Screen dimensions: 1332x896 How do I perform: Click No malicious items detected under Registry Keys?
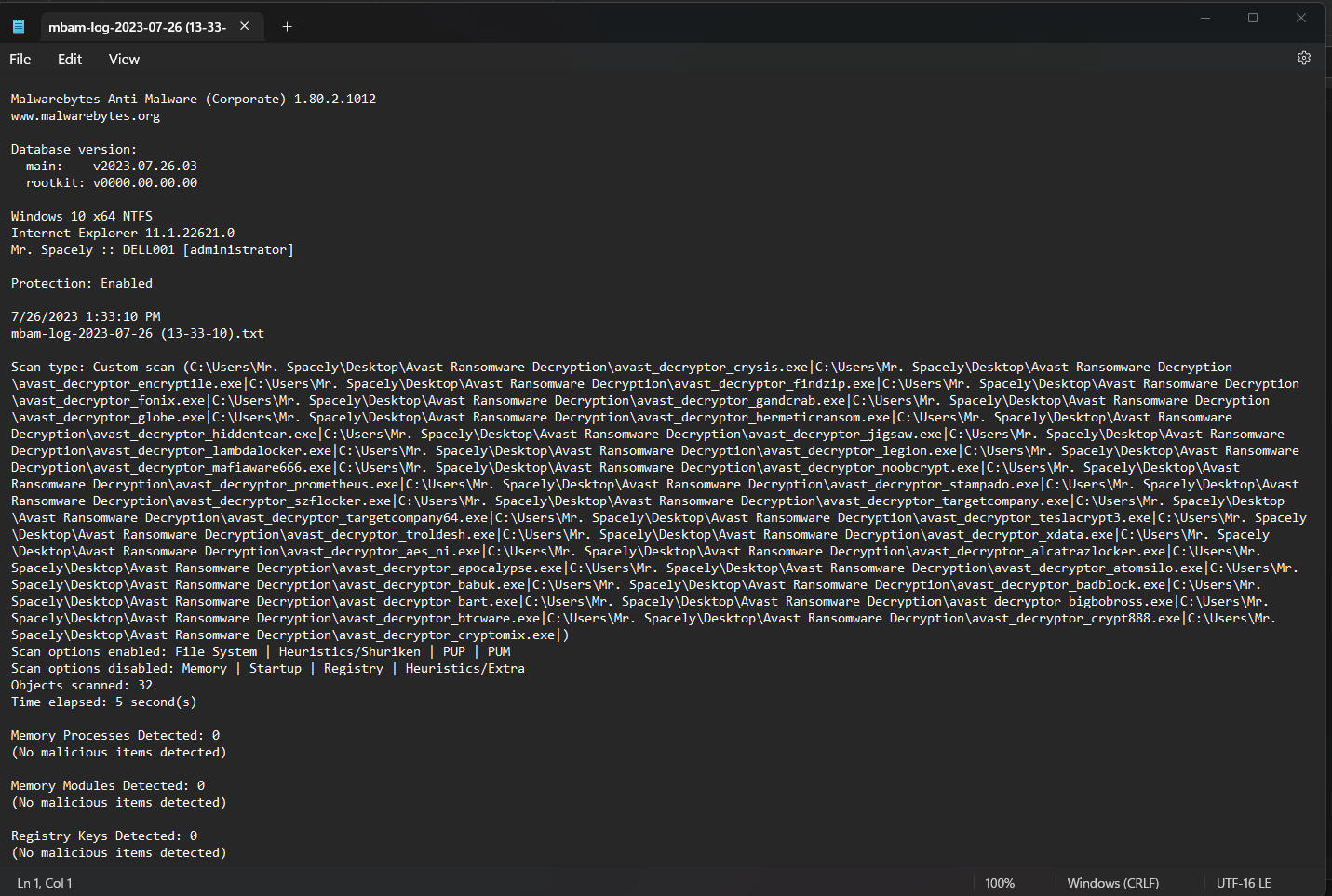click(x=119, y=852)
